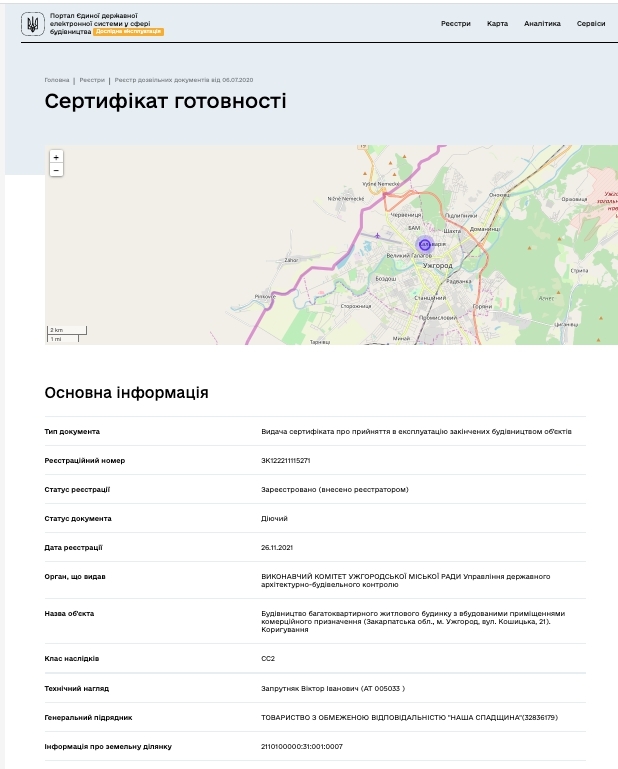Click the purple location marker on map
Screen dimensions: 618x769
tap(425, 244)
